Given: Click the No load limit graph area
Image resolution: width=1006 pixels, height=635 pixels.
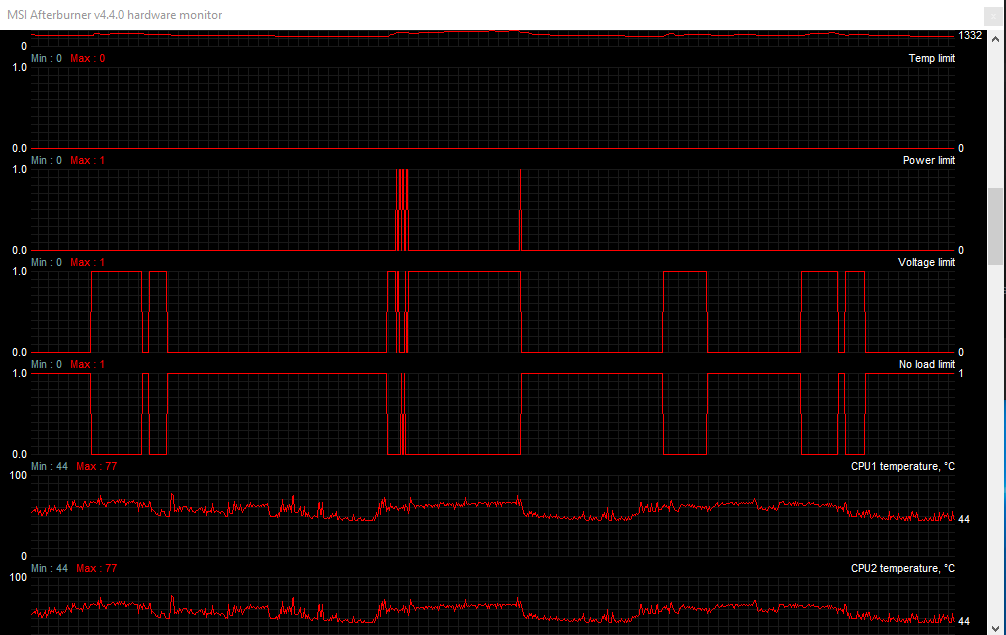Looking at the screenshot, I should tap(493, 414).
